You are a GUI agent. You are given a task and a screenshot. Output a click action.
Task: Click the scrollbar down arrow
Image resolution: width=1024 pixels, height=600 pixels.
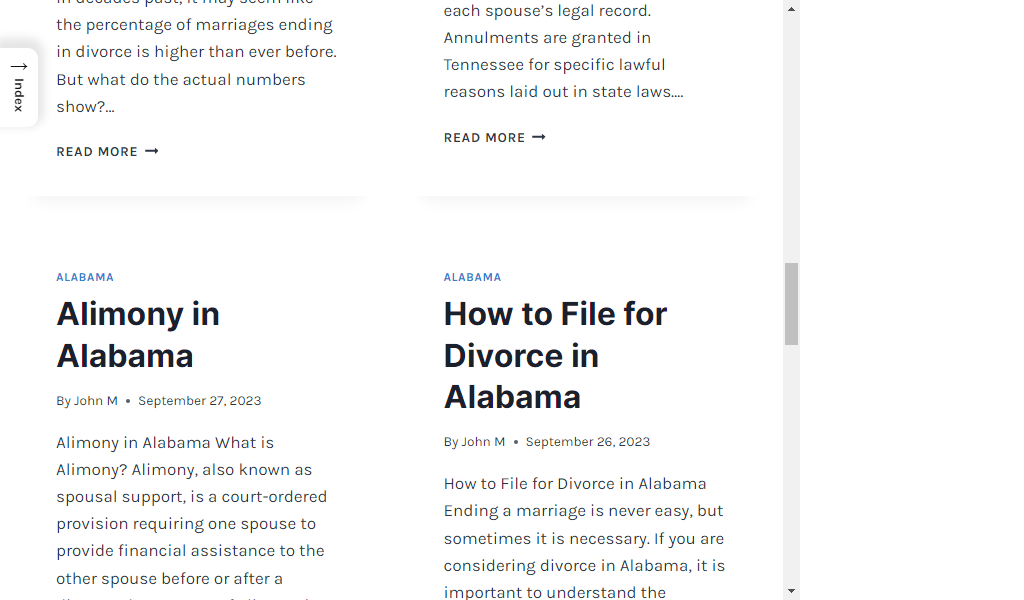pyautogui.click(x=792, y=591)
